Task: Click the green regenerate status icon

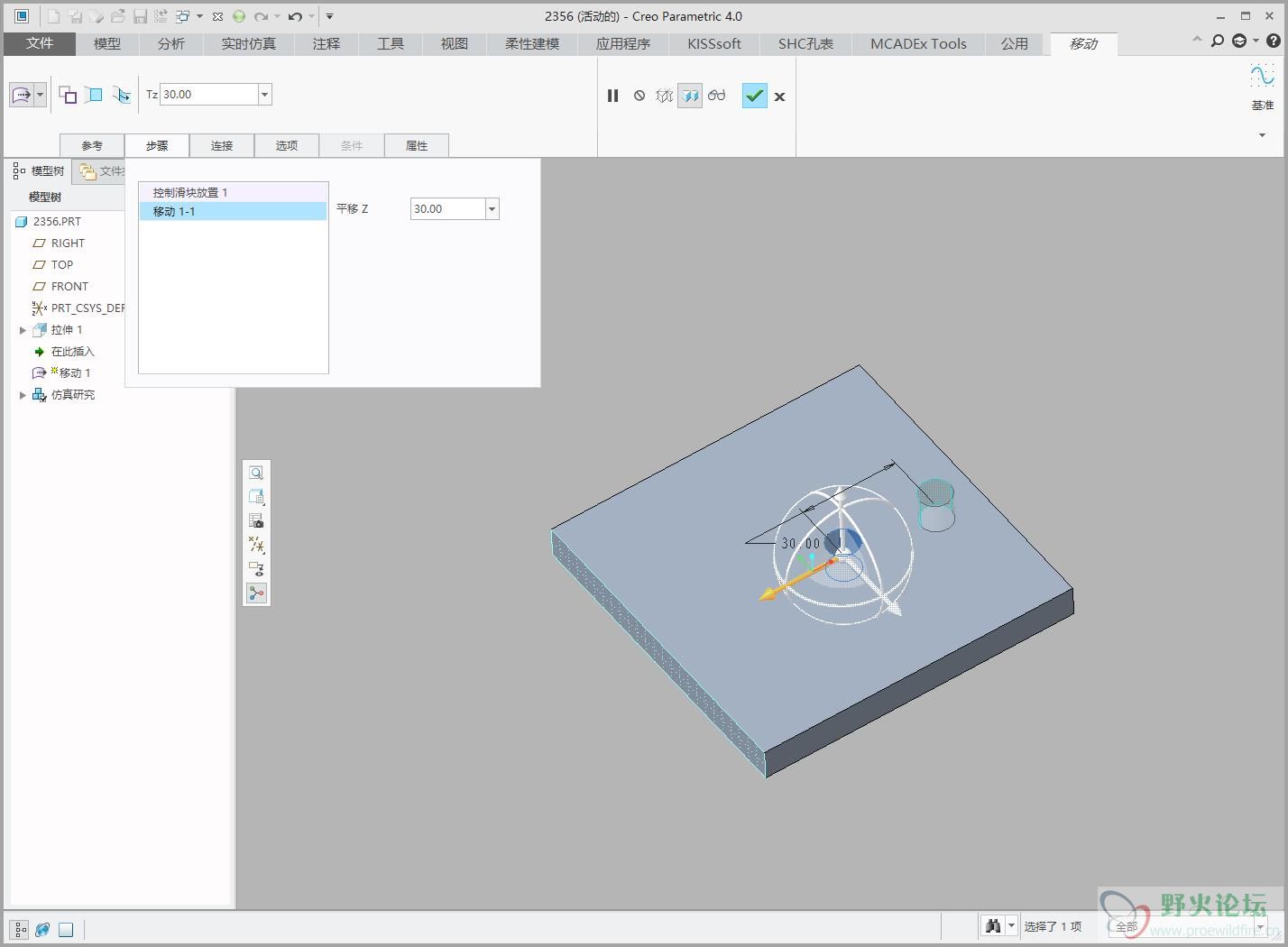Action: click(239, 16)
